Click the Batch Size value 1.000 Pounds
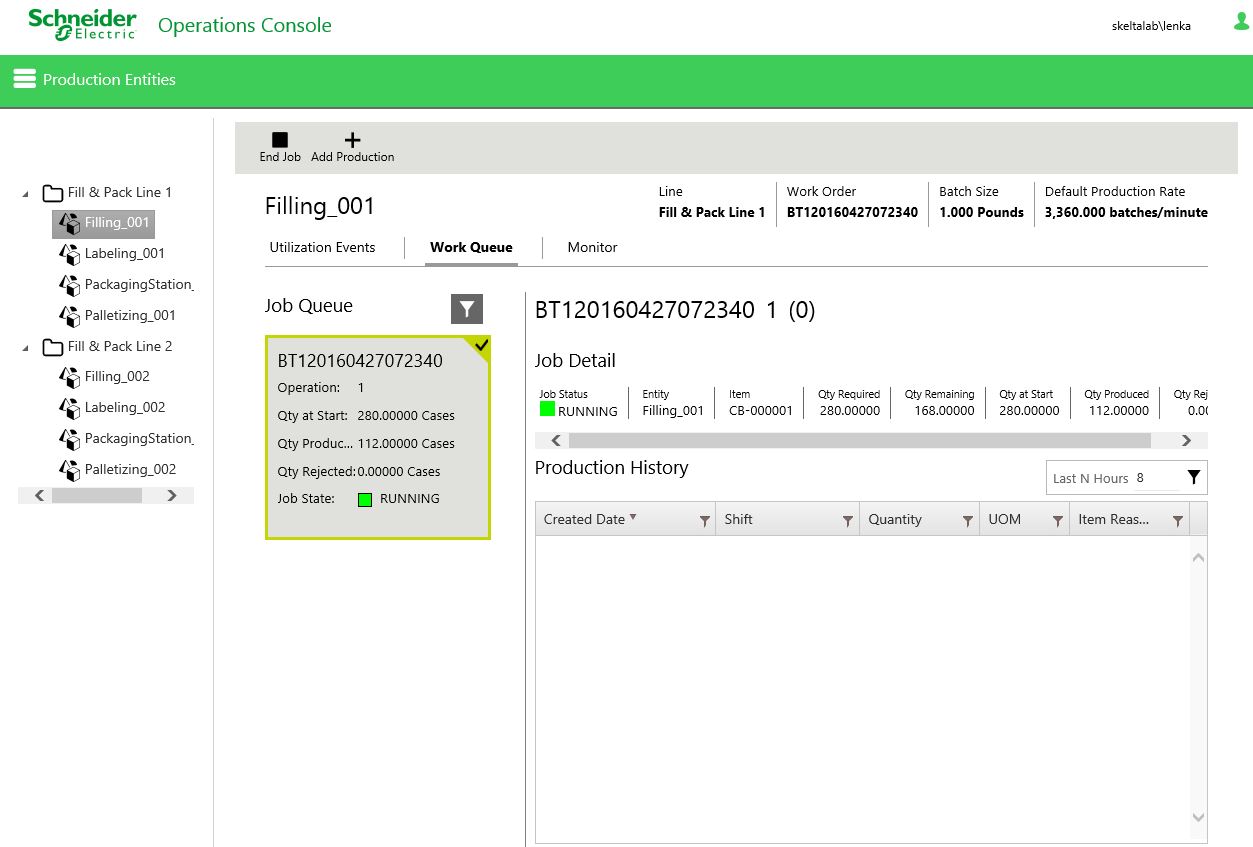The image size is (1253, 847). [981, 212]
